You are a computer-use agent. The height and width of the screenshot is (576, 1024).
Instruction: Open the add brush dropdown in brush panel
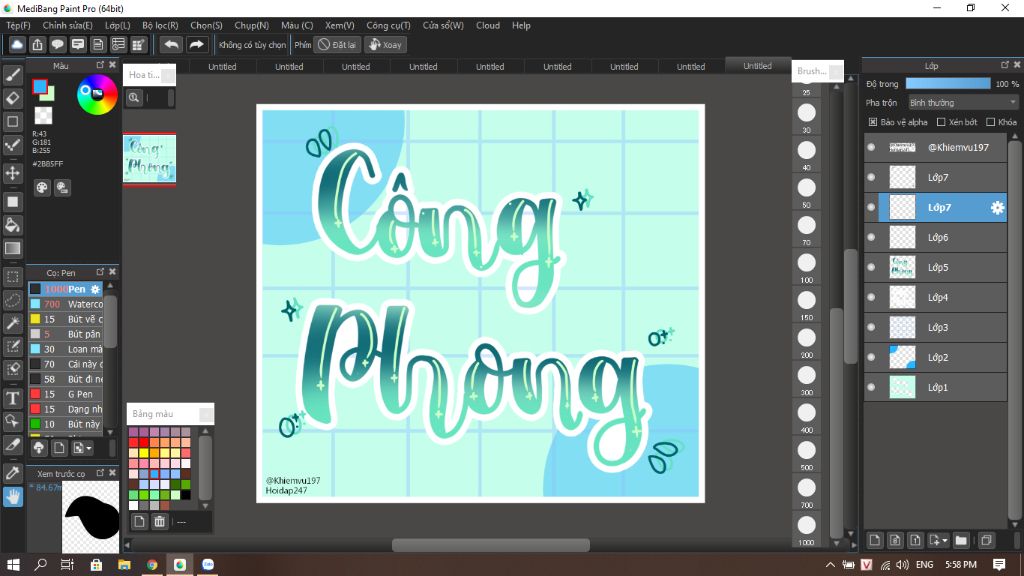[82, 448]
